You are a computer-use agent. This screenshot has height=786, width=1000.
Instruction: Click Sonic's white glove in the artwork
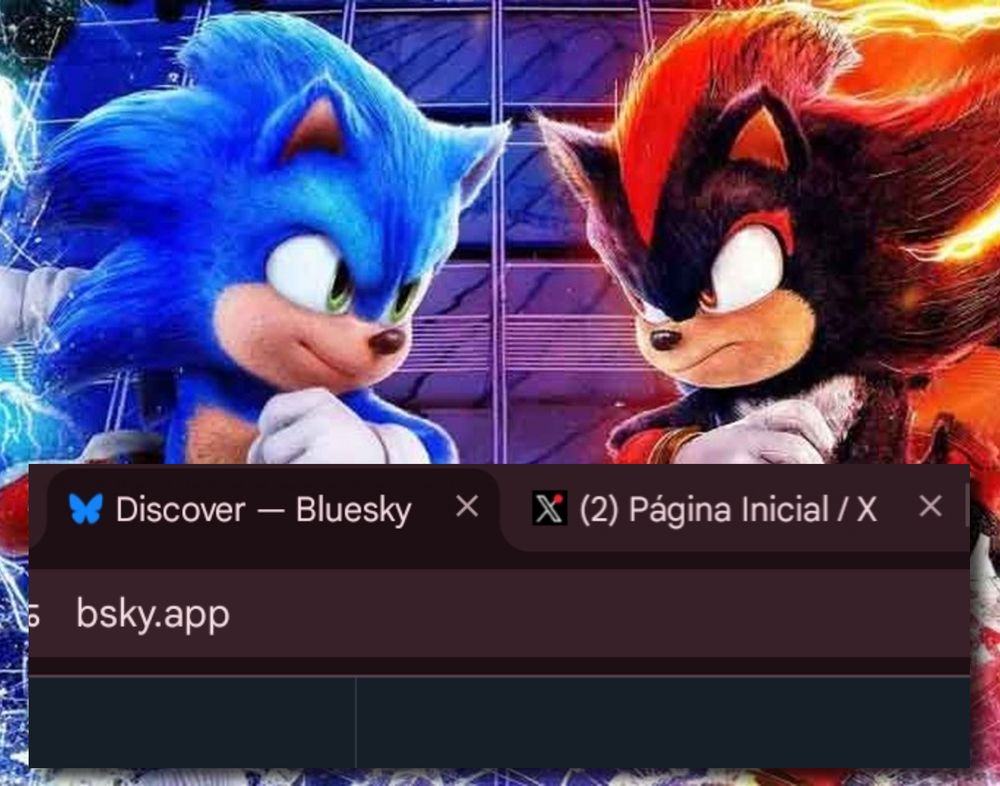click(x=325, y=429)
